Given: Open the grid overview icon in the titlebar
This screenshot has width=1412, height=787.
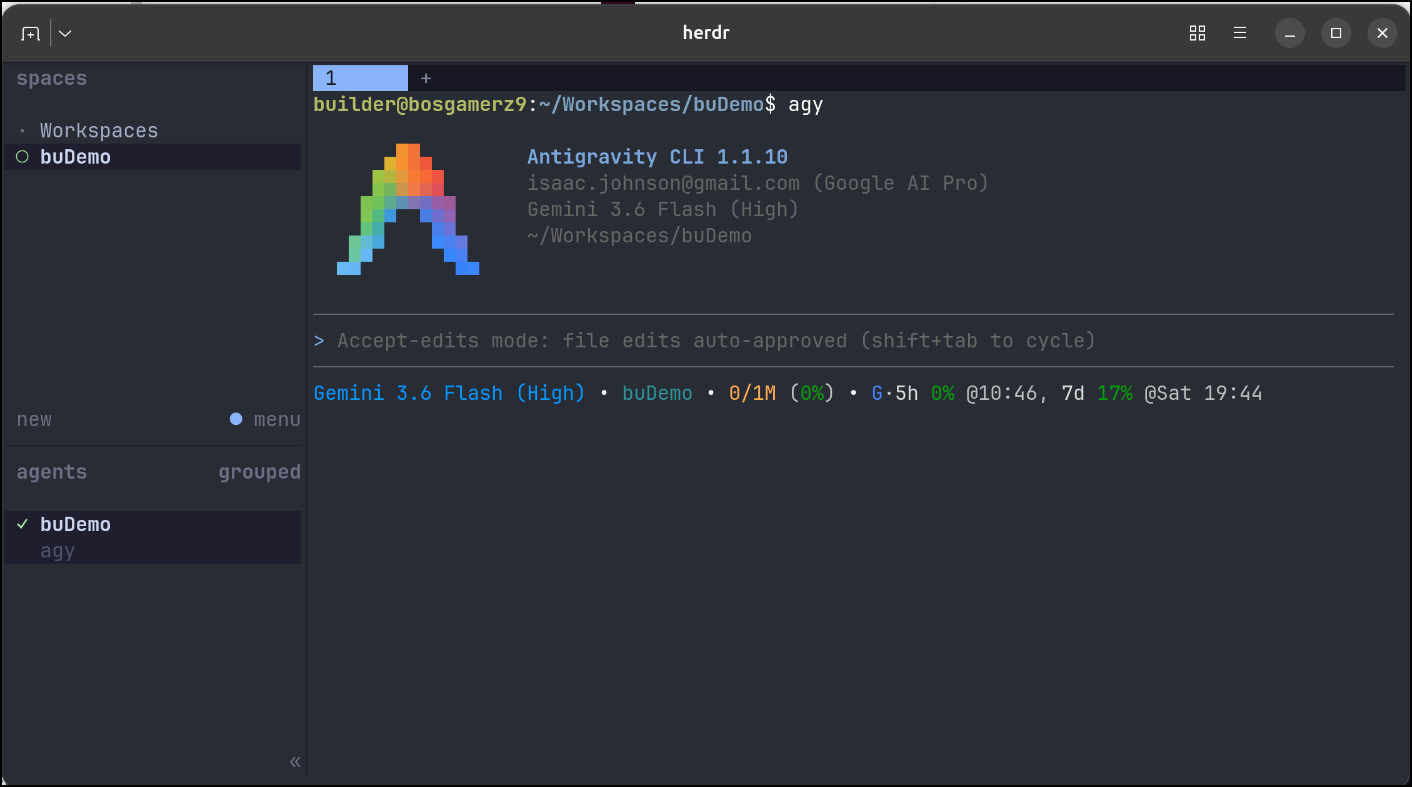Looking at the screenshot, I should click(1197, 33).
